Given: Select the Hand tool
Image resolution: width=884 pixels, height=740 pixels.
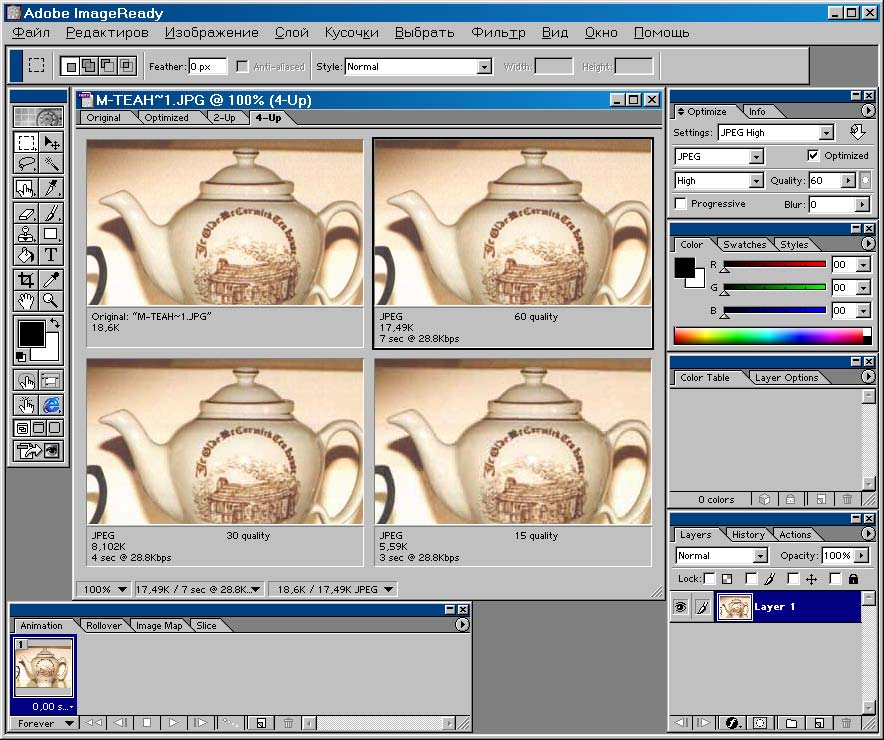Looking at the screenshot, I should tap(26, 301).
